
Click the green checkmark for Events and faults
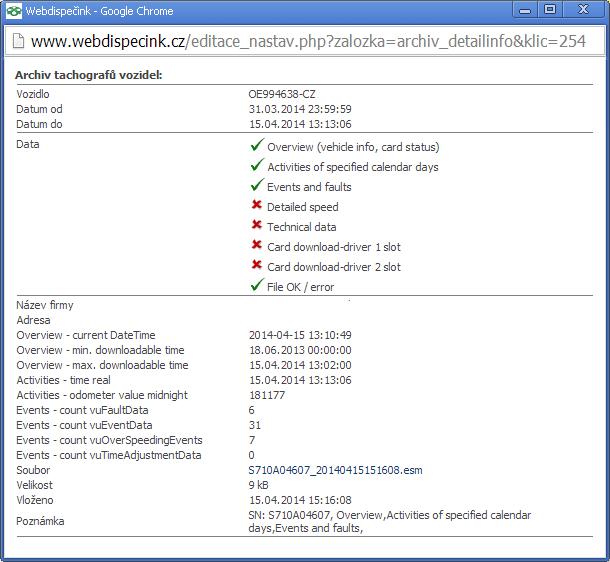pyautogui.click(x=257, y=186)
